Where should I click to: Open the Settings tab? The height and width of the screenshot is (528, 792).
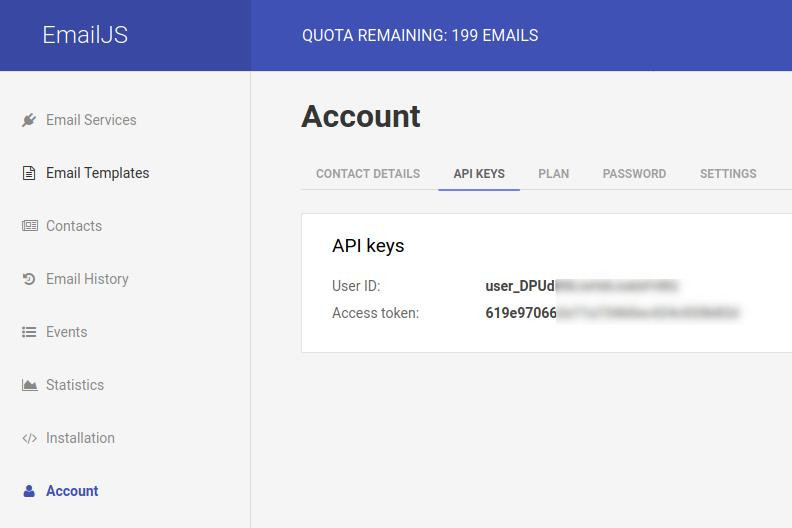(728, 174)
